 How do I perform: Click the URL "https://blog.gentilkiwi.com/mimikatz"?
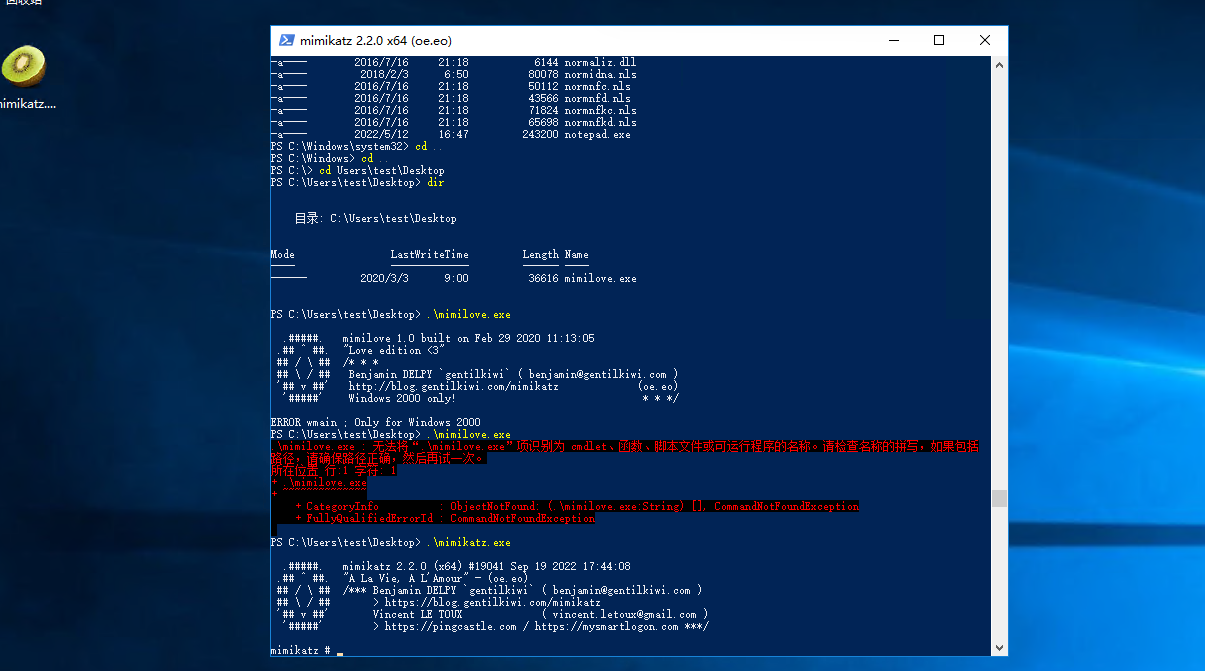492,602
